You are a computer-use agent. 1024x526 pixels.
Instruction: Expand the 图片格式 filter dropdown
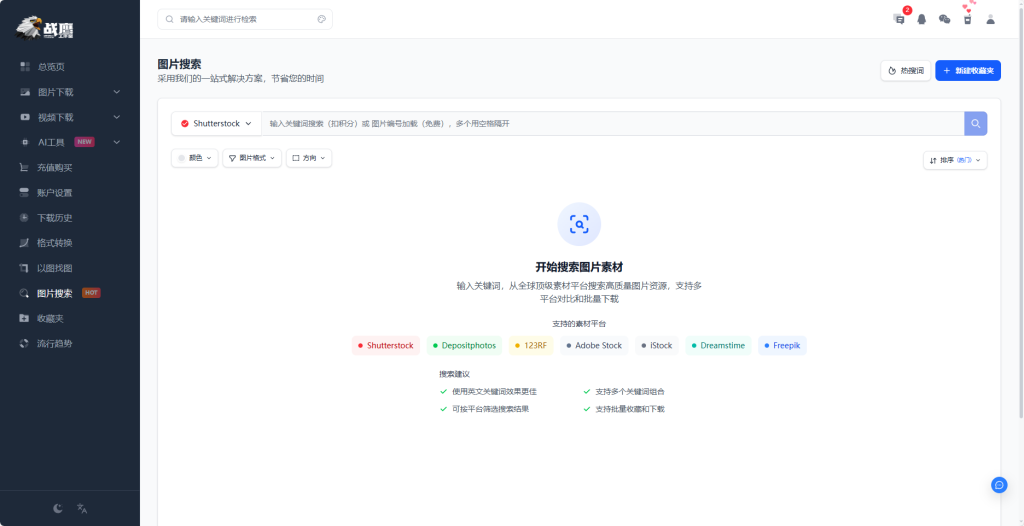[251, 158]
